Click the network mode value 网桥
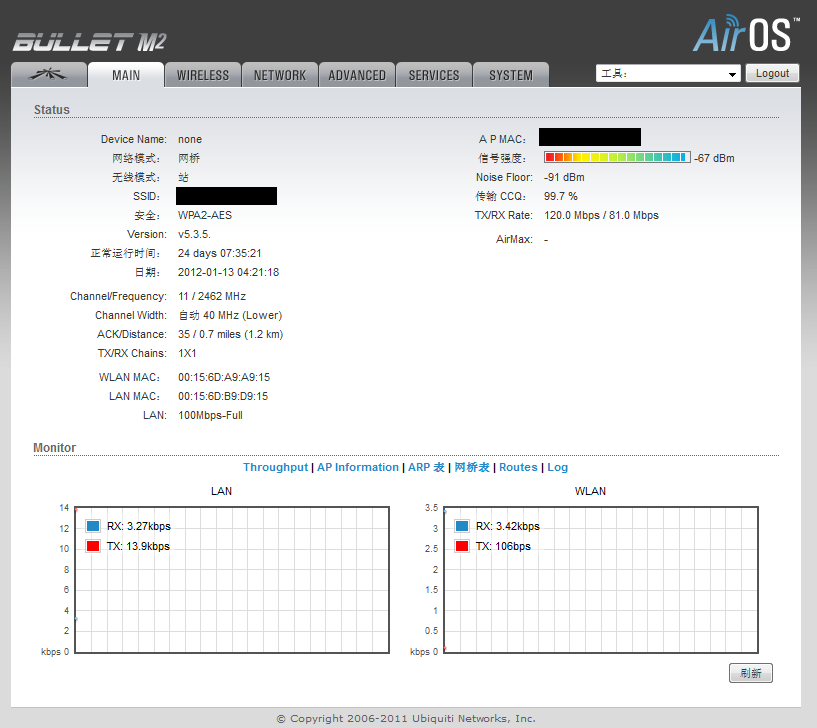The width and height of the screenshot is (817, 728). click(x=189, y=158)
